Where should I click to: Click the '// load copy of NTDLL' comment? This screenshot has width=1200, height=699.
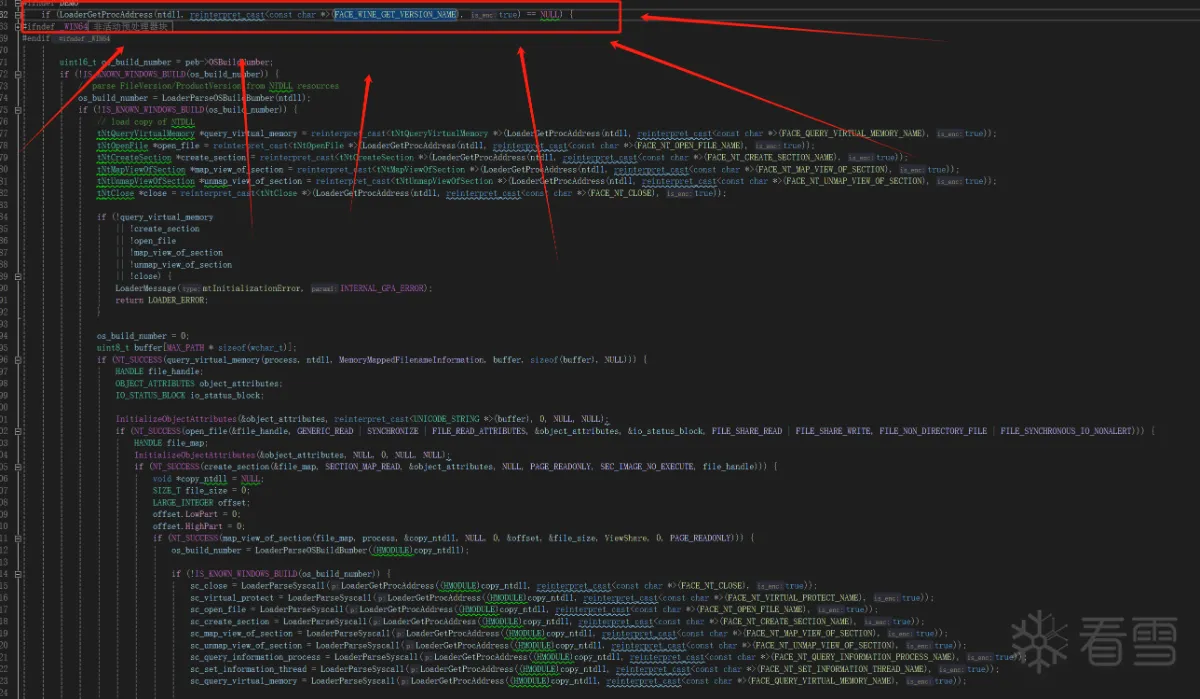coord(146,122)
